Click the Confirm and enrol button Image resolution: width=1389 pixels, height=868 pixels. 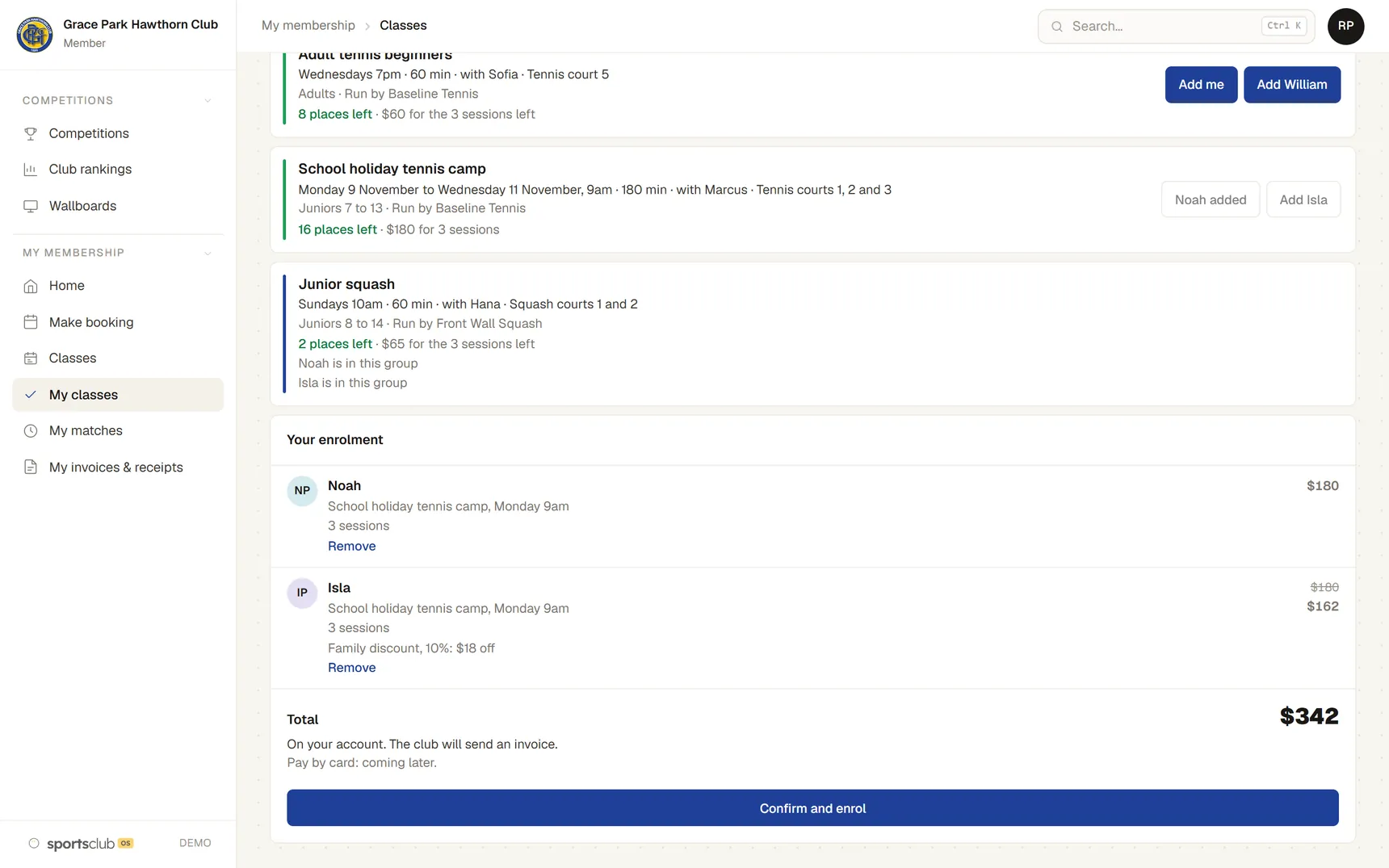(x=812, y=808)
